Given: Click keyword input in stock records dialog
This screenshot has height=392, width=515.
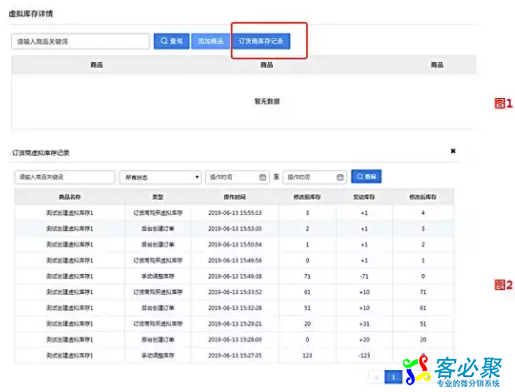Looking at the screenshot, I should [65, 177].
